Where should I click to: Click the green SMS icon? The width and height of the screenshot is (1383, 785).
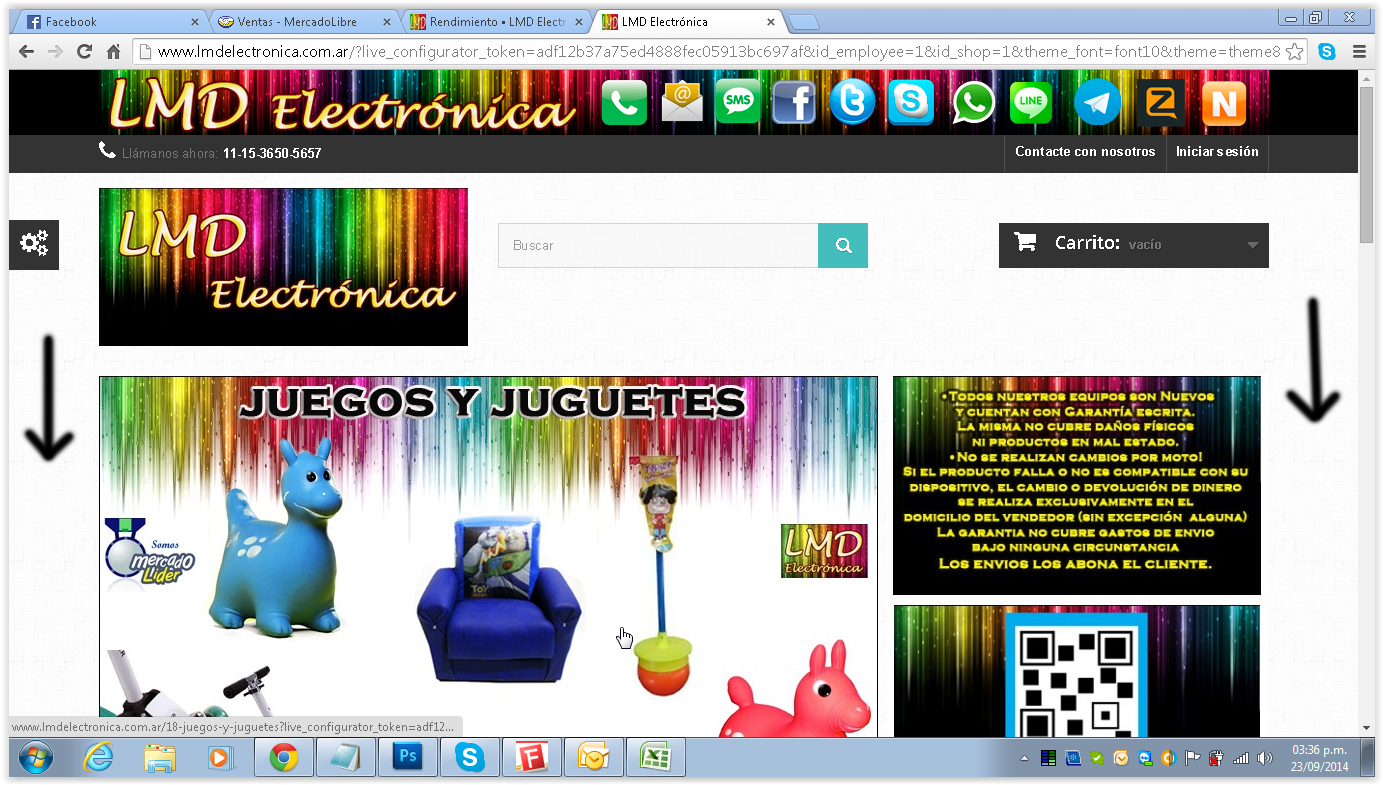[738, 102]
